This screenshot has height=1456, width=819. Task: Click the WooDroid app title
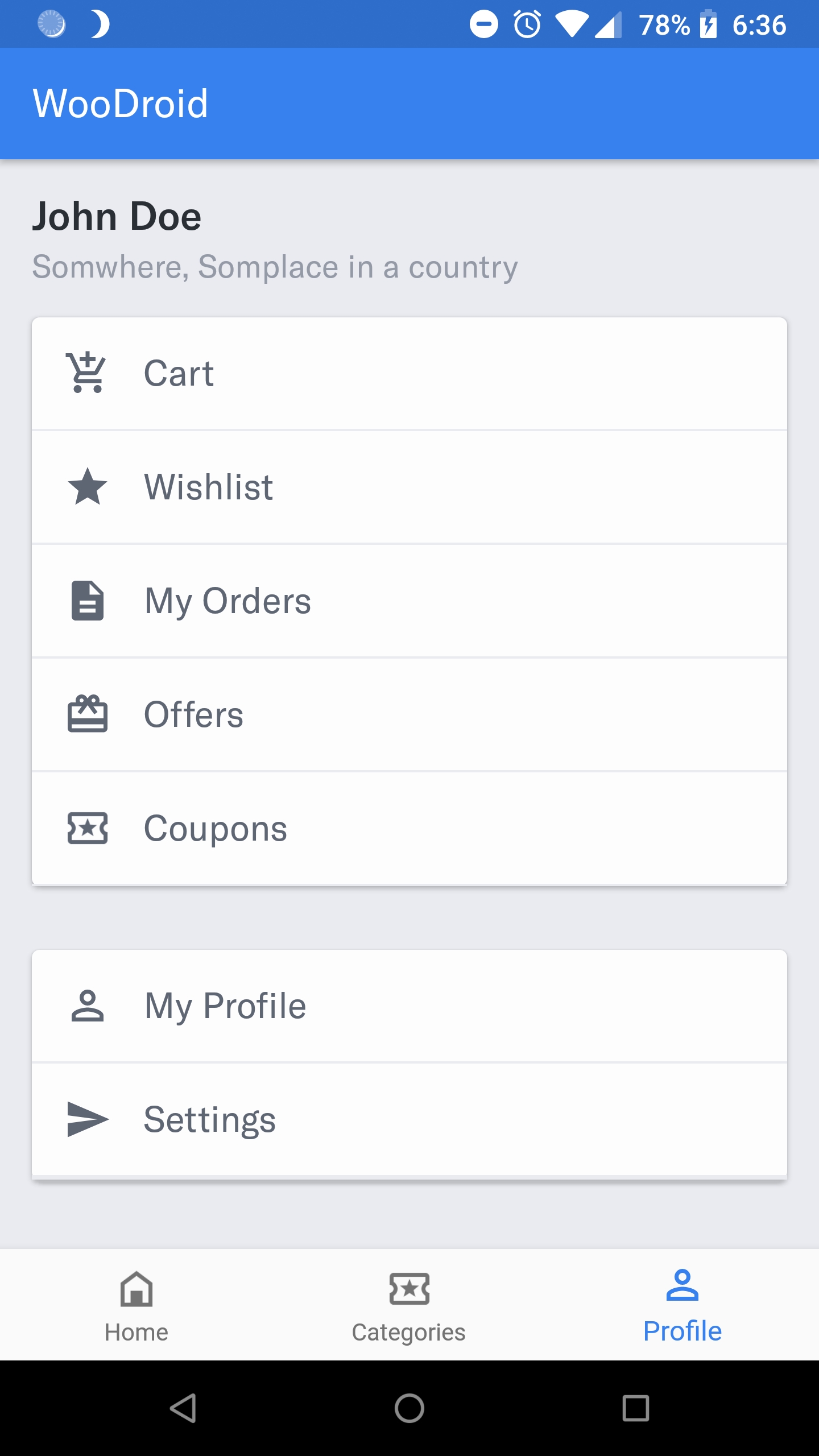(121, 104)
